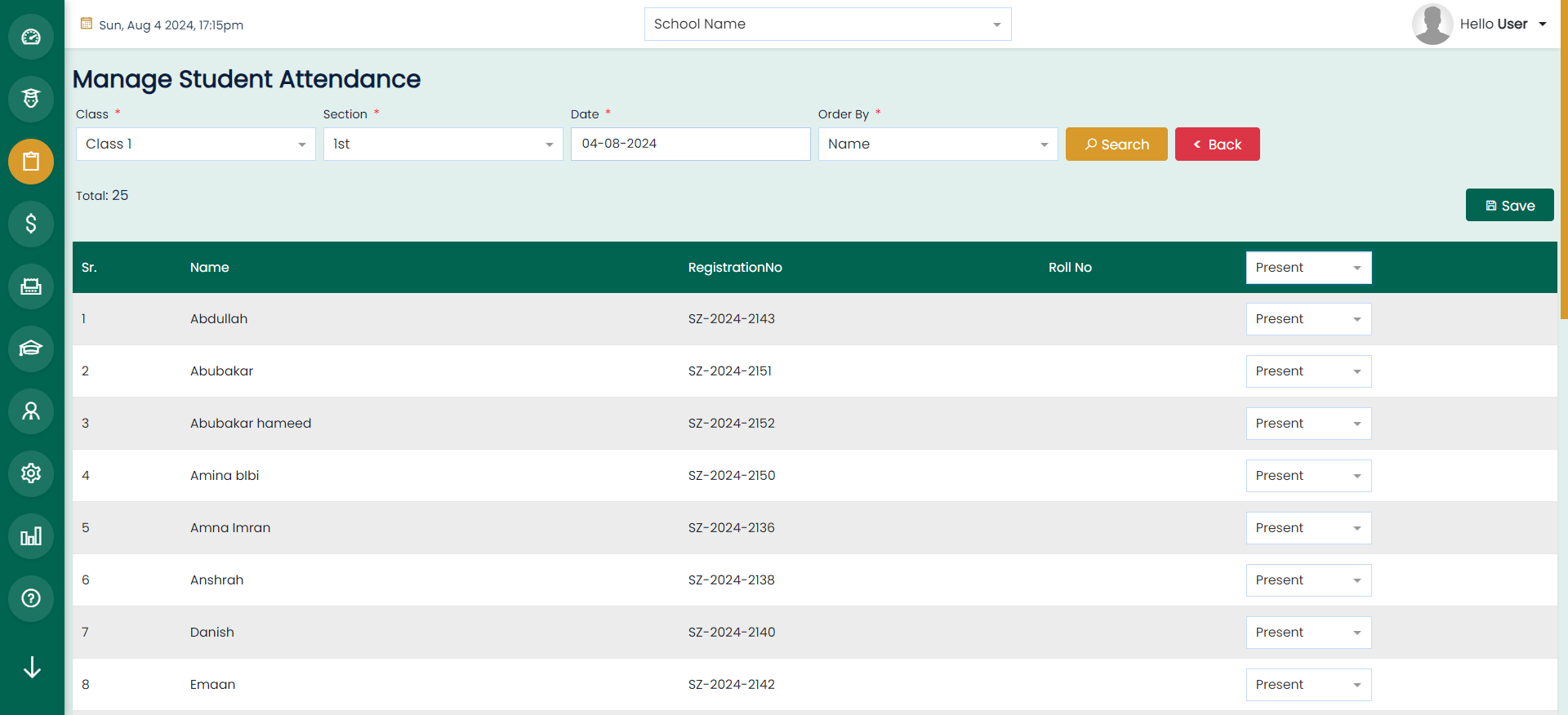Open attendance dropdown for Abubakar row 2
Viewport: 1568px width, 715px height.
1308,371
